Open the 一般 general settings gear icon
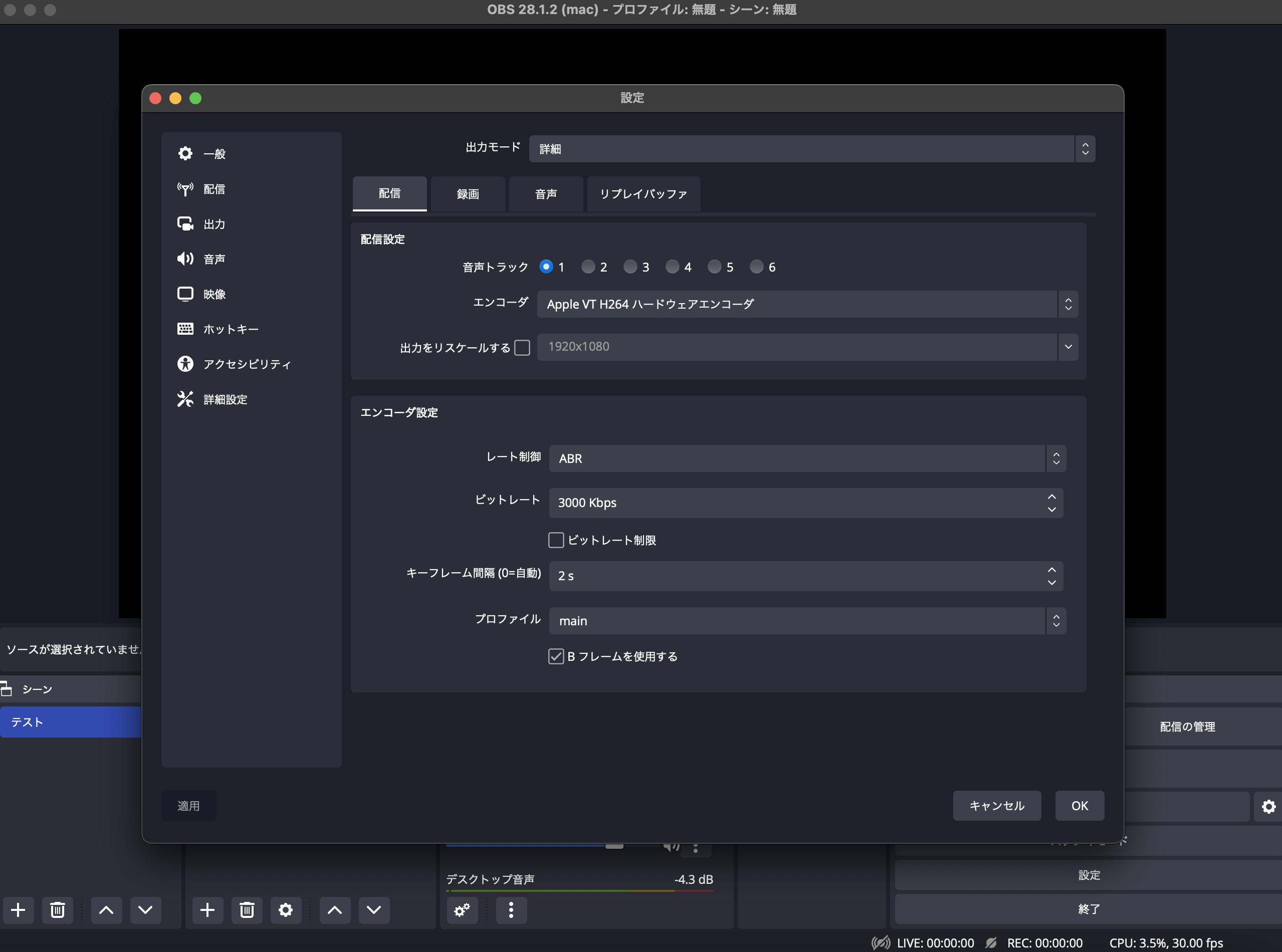1282x952 pixels. coord(185,153)
